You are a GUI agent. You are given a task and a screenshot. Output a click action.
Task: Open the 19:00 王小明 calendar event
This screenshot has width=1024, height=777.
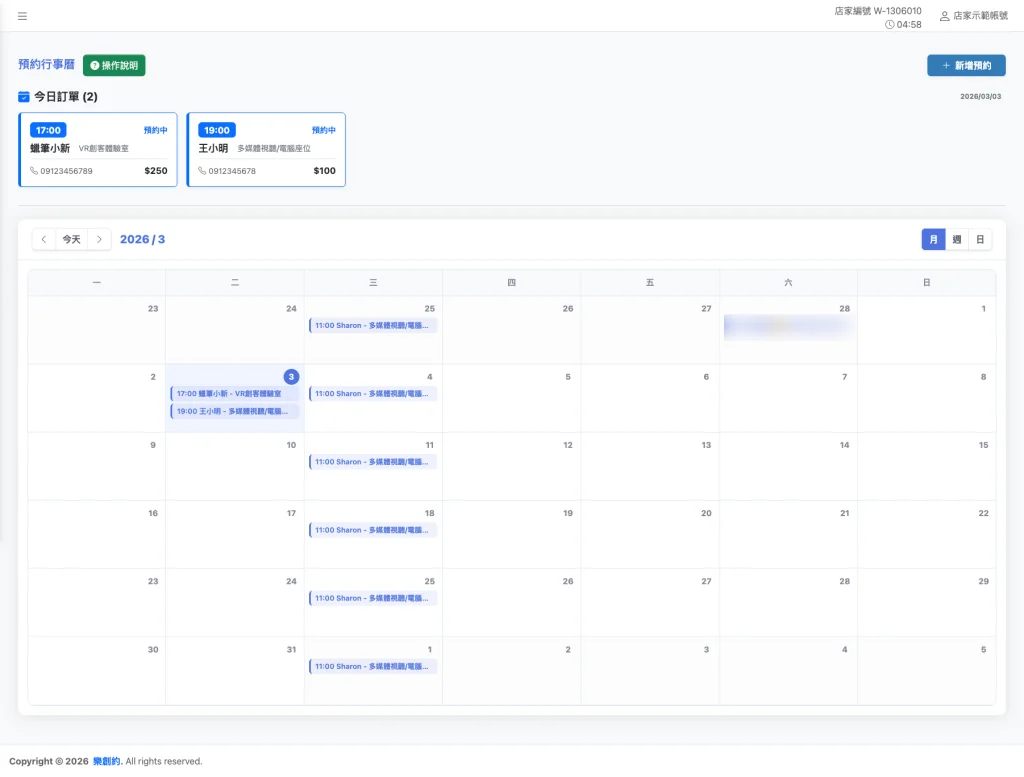(x=235, y=411)
